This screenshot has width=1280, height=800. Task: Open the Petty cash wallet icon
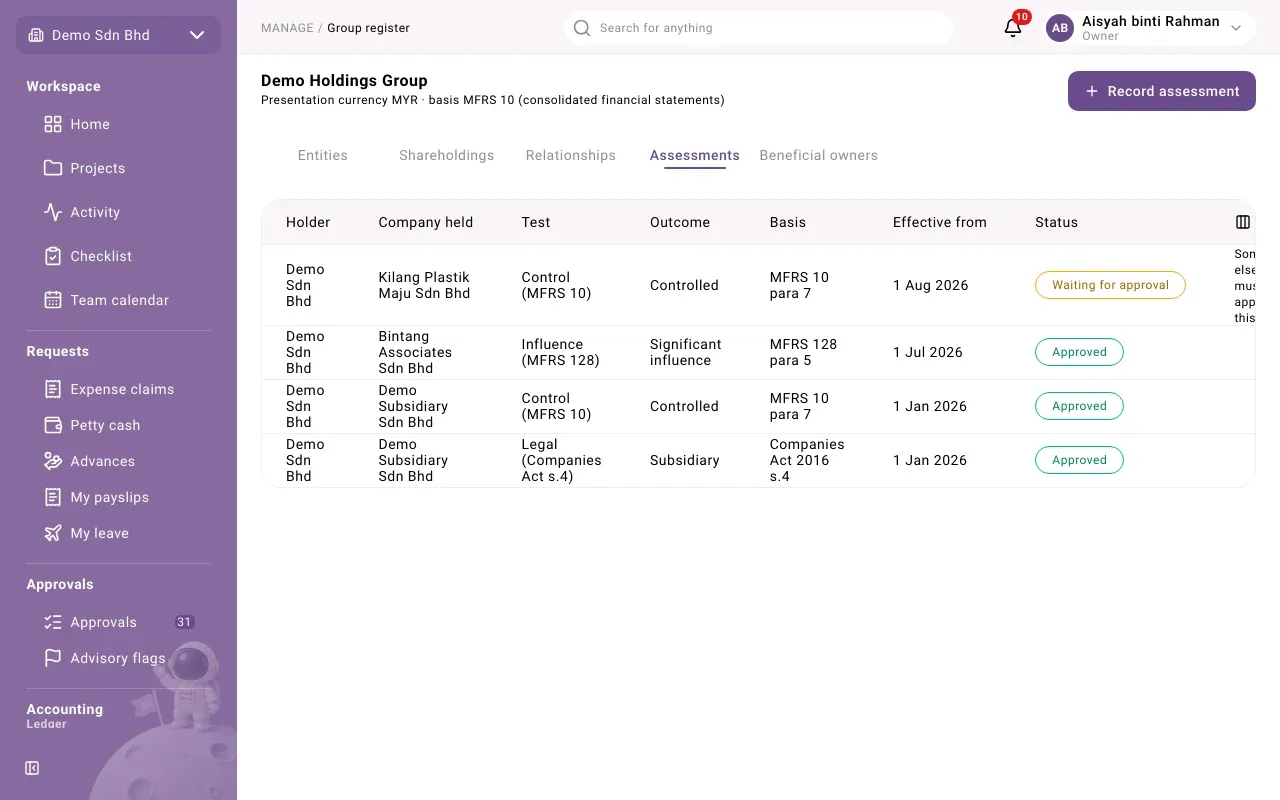pyautogui.click(x=53, y=425)
